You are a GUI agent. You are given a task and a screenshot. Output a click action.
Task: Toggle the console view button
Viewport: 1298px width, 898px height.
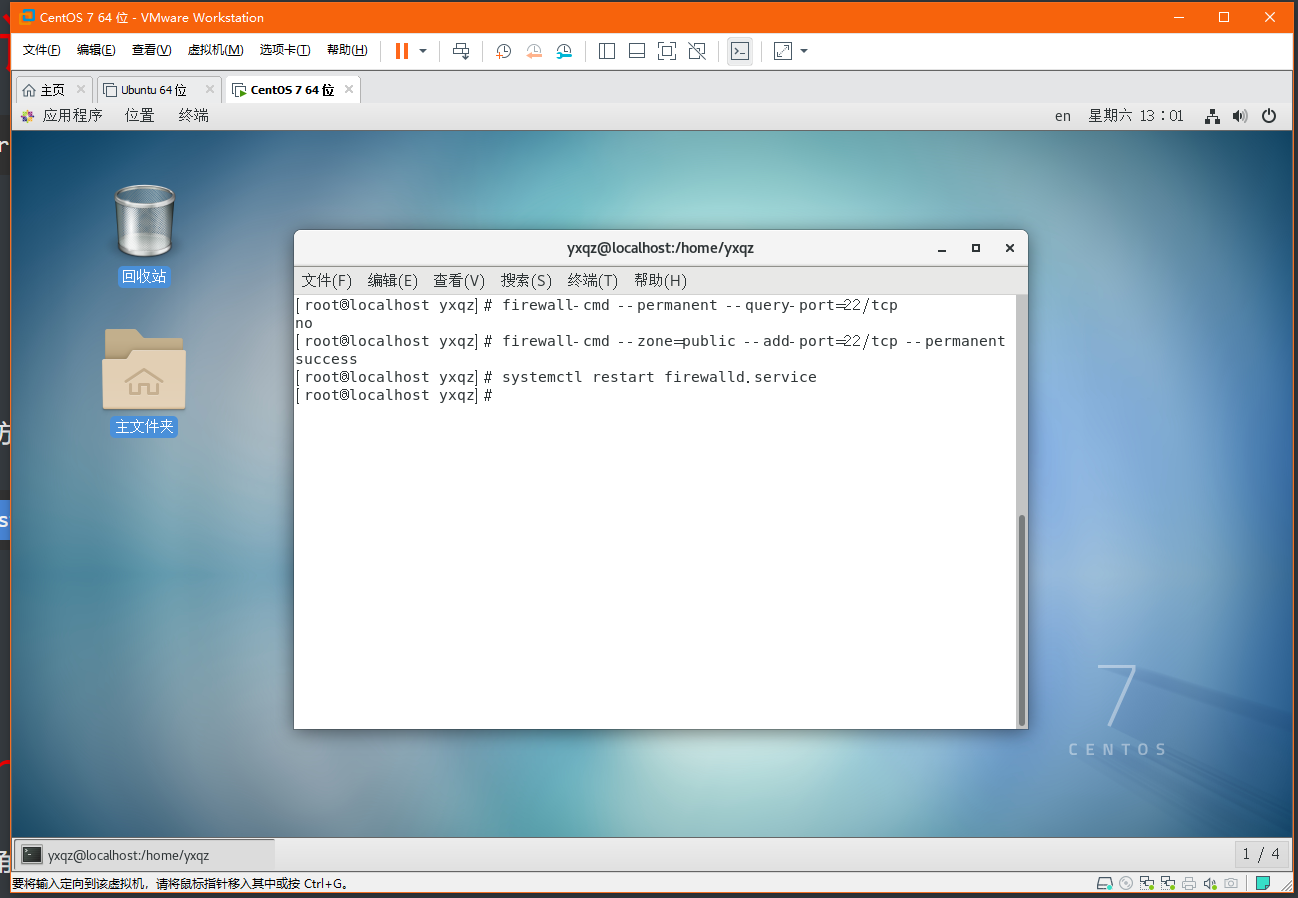click(x=740, y=51)
